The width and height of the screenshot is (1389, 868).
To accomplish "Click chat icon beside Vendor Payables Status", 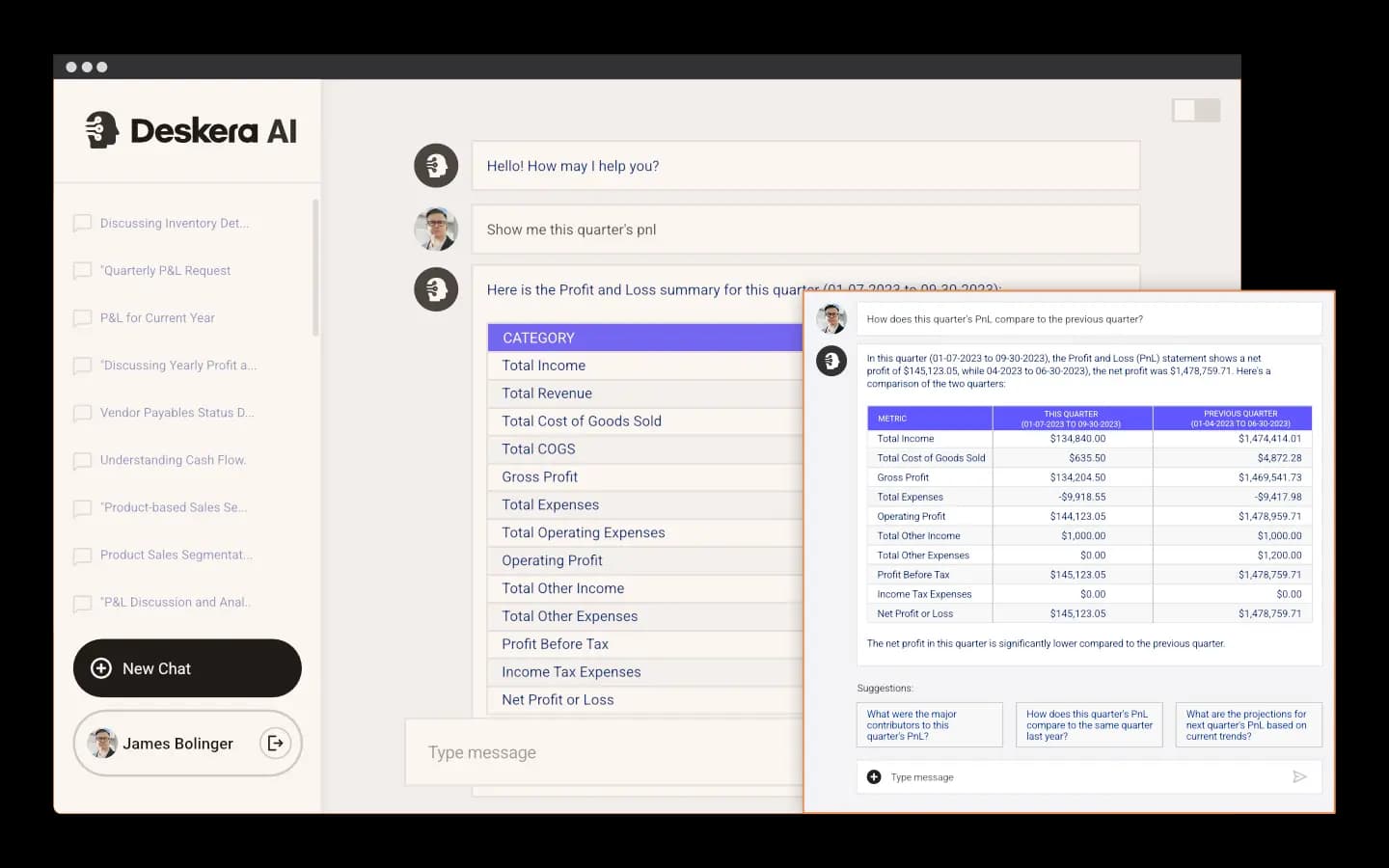I will (83, 413).
